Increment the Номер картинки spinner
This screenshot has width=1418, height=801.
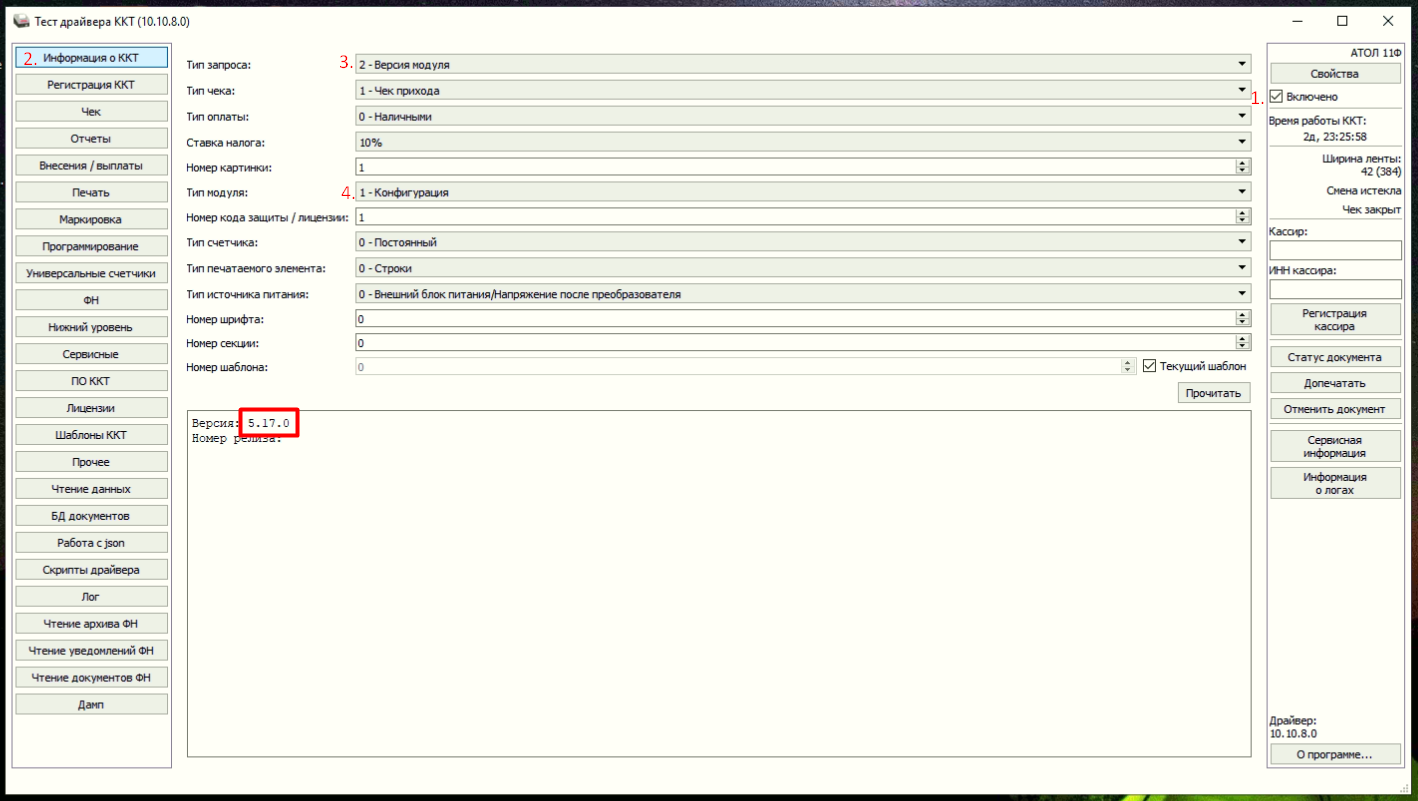tap(1243, 164)
